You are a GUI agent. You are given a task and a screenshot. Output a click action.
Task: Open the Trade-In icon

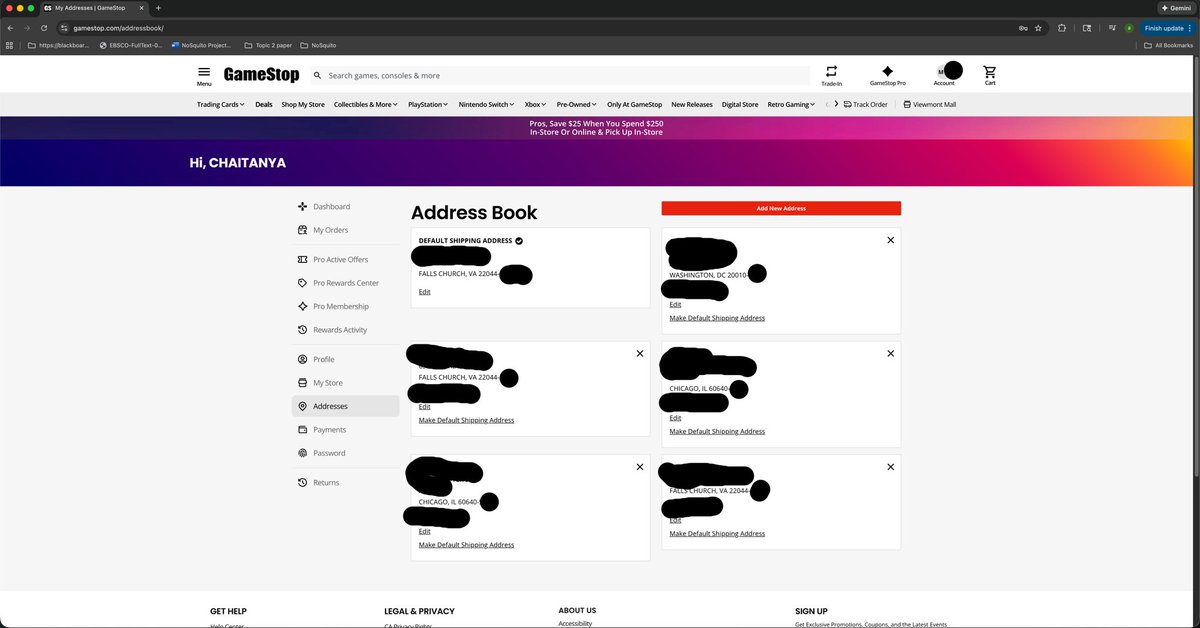pos(831,71)
